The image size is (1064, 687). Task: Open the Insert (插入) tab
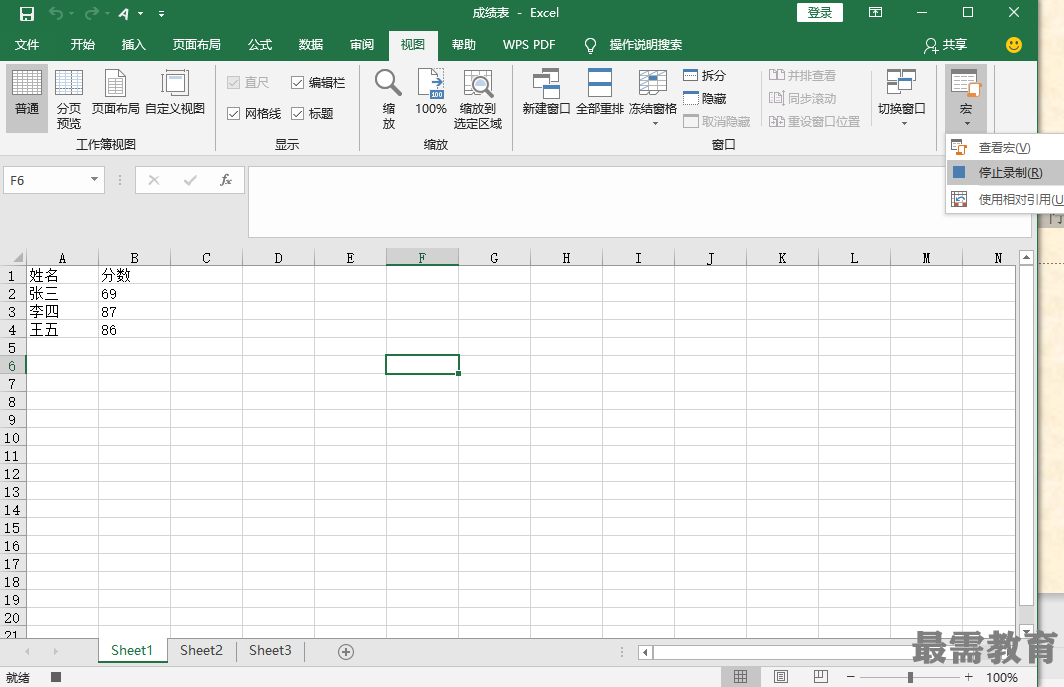click(x=134, y=45)
